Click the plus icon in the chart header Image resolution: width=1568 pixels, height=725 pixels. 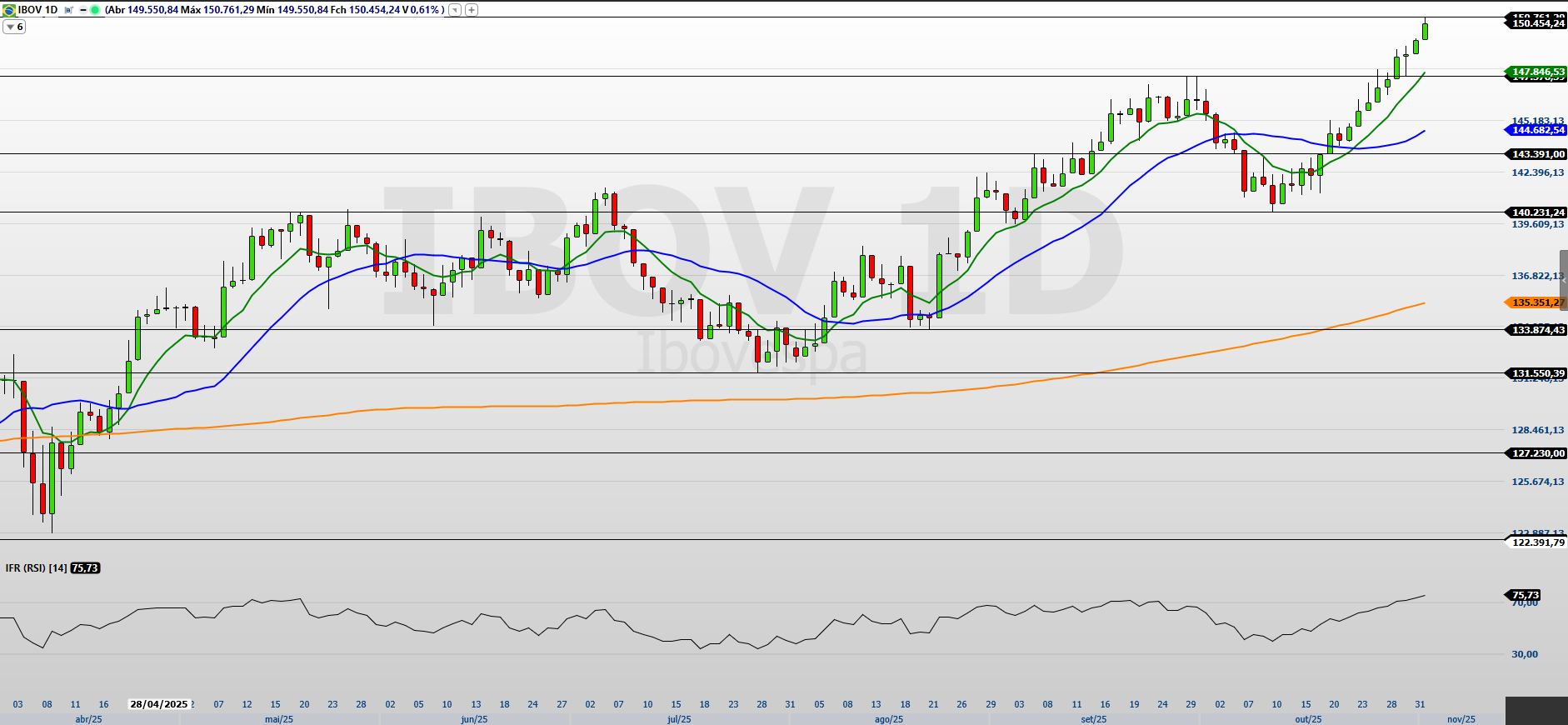tap(472, 10)
